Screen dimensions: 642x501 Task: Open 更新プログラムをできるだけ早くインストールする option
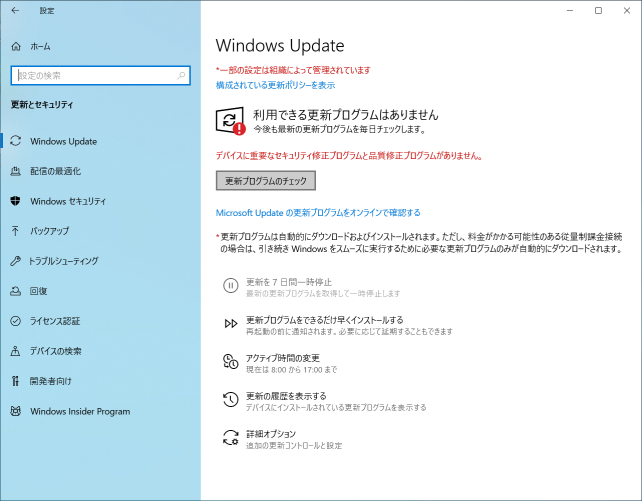coord(324,320)
